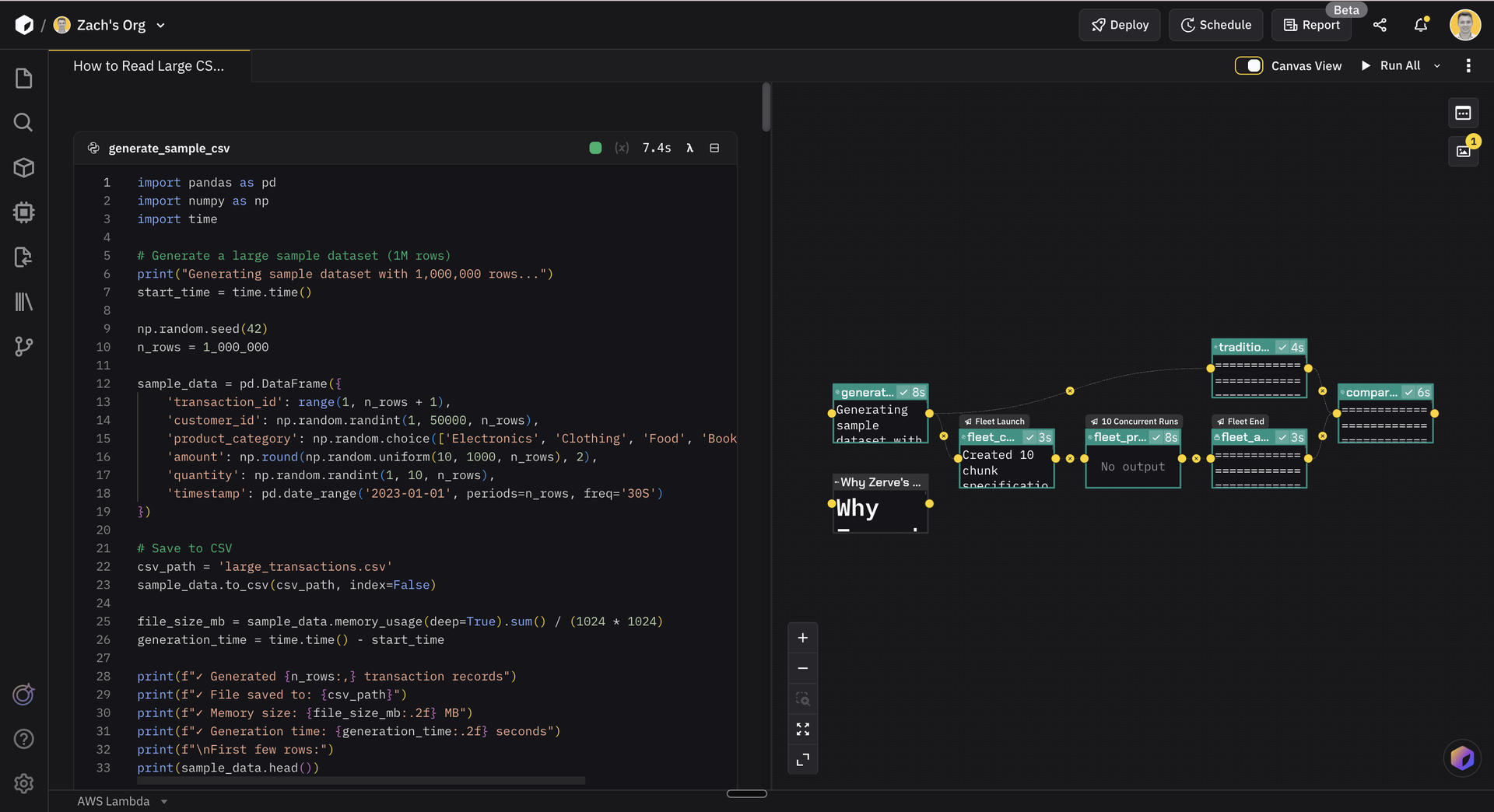Click code line 33 print(sample_data.head())

click(228, 768)
